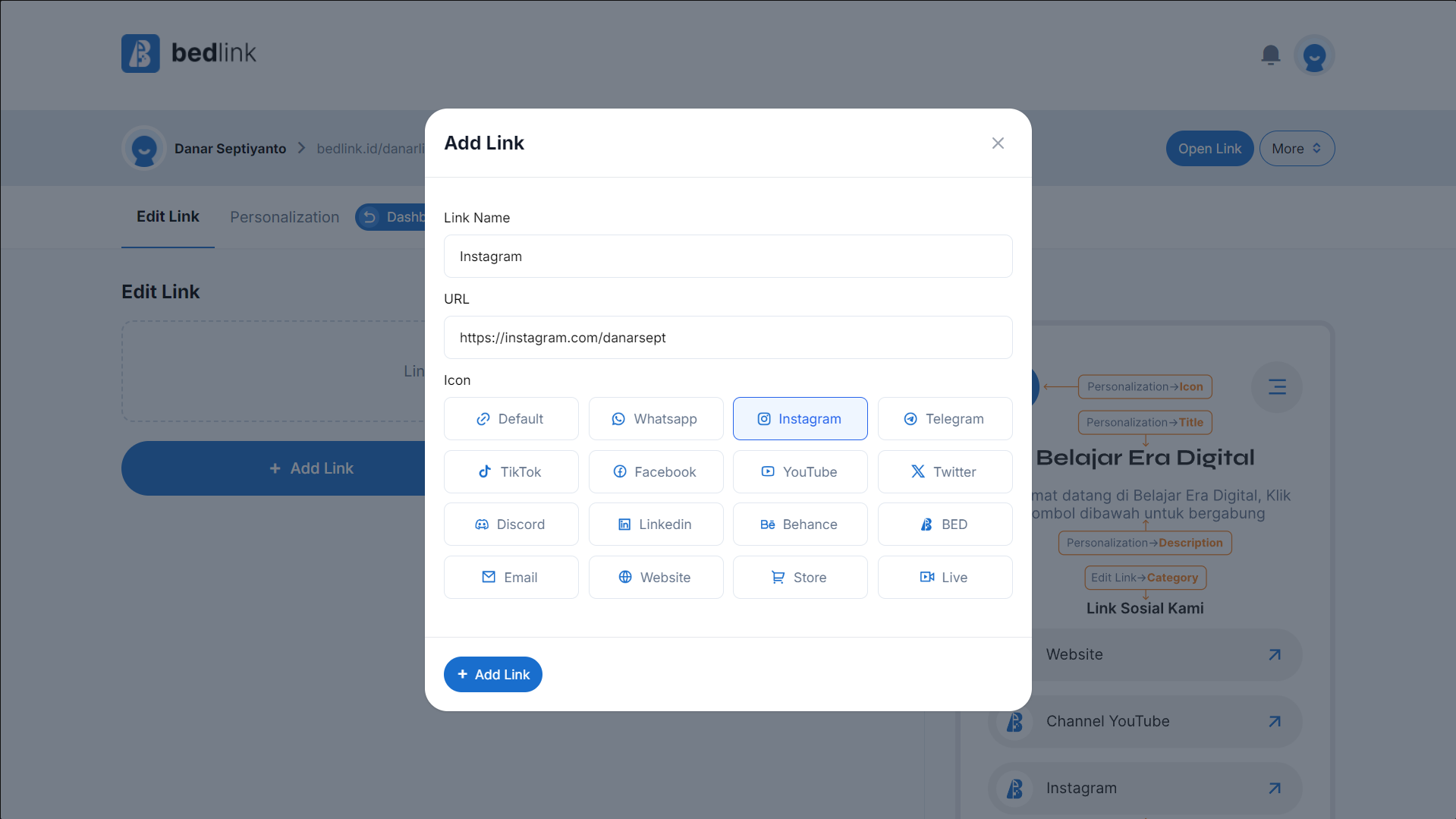This screenshot has height=819, width=1456.
Task: Click the Instagram arrow icon in preview
Action: (x=1275, y=788)
